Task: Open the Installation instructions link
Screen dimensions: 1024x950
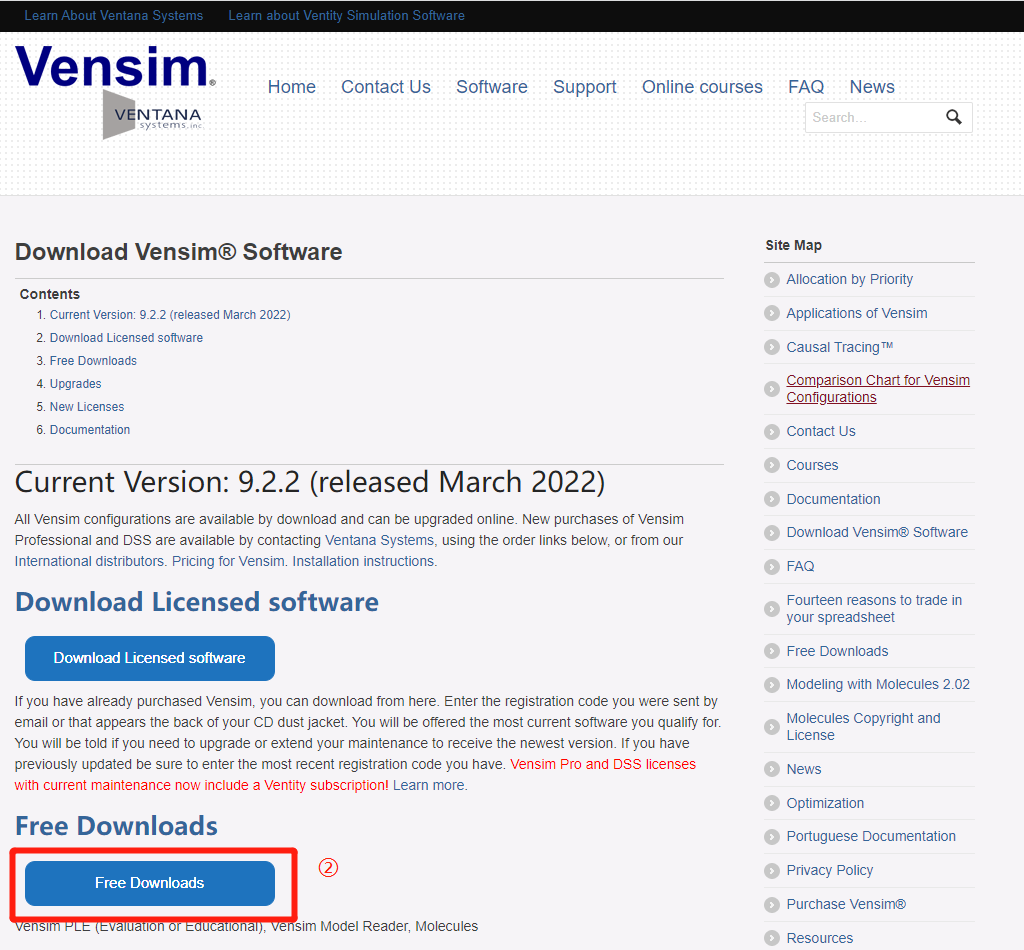Action: tap(365, 561)
